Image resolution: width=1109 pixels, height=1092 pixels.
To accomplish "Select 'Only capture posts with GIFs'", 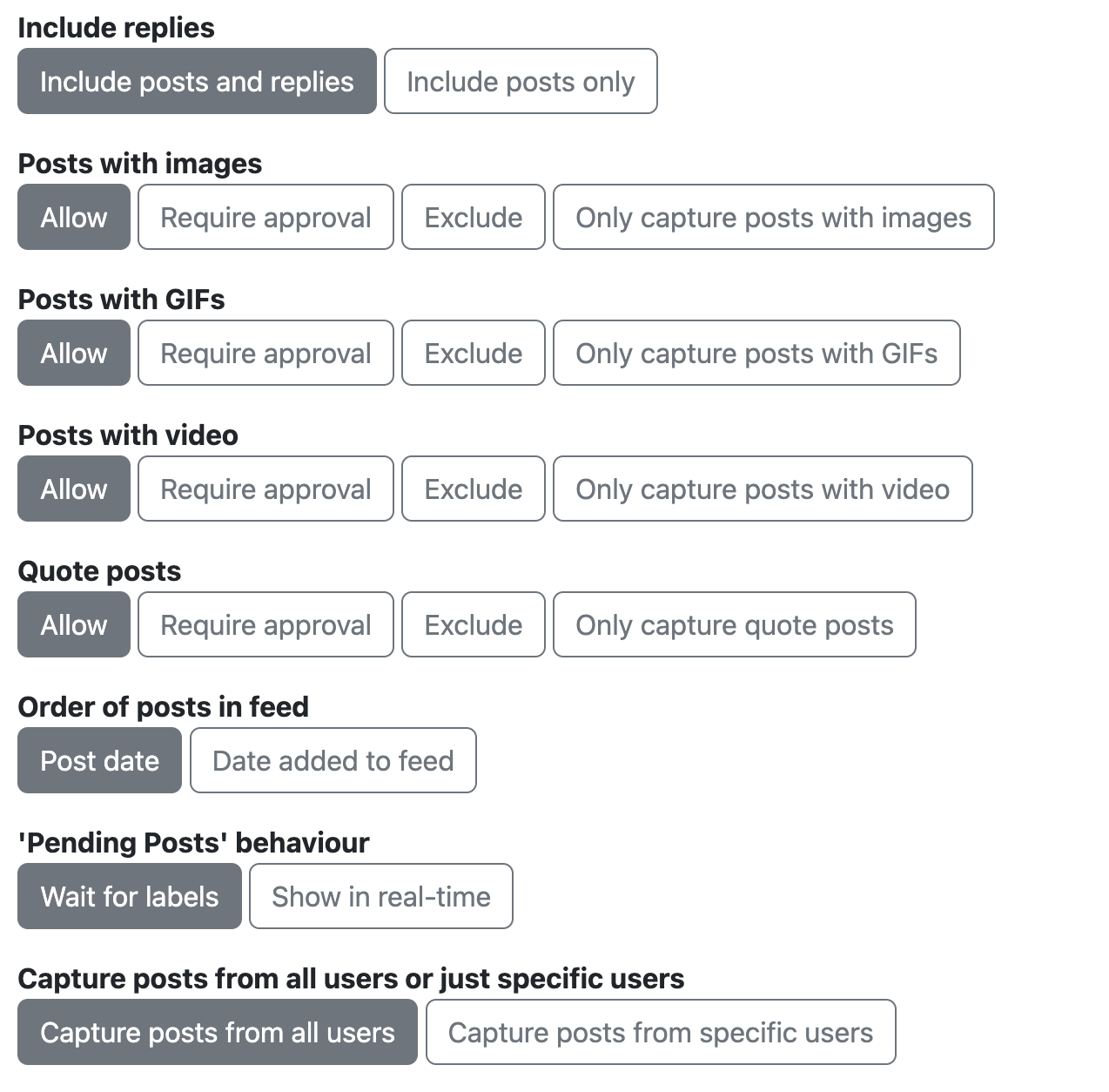I will [x=756, y=353].
